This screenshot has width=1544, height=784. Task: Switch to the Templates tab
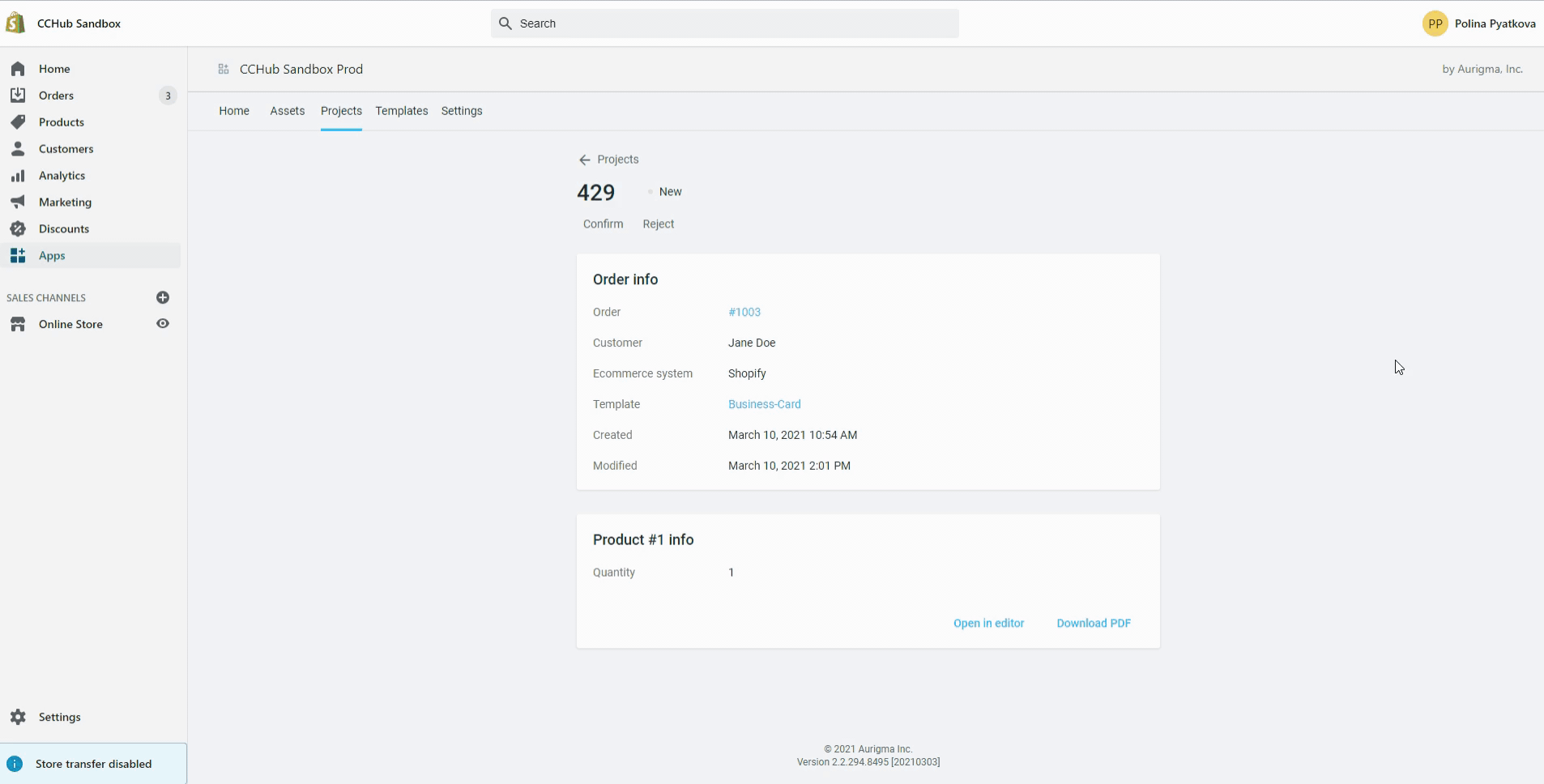[401, 111]
